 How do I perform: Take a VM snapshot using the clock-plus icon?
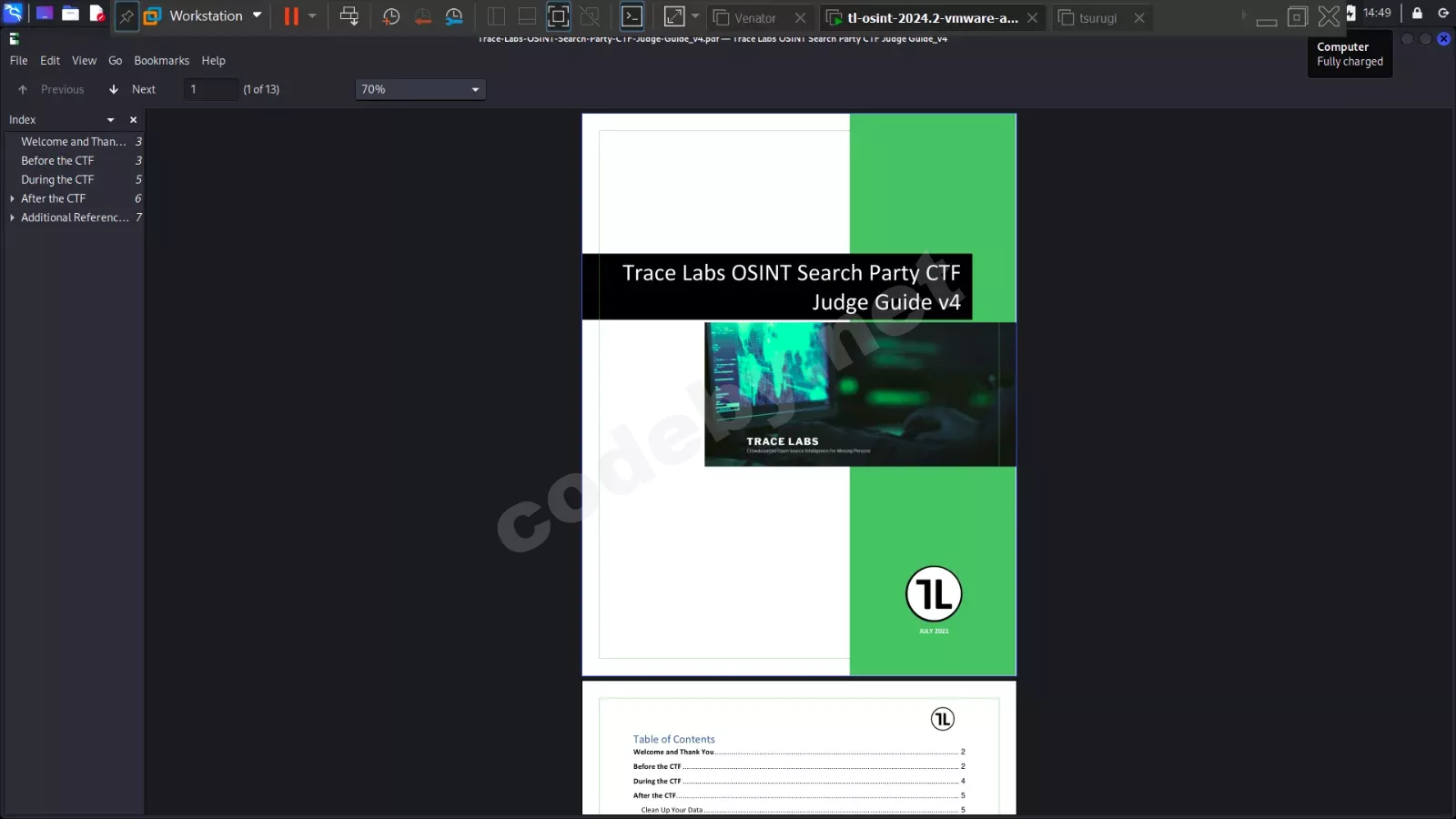pos(391,16)
